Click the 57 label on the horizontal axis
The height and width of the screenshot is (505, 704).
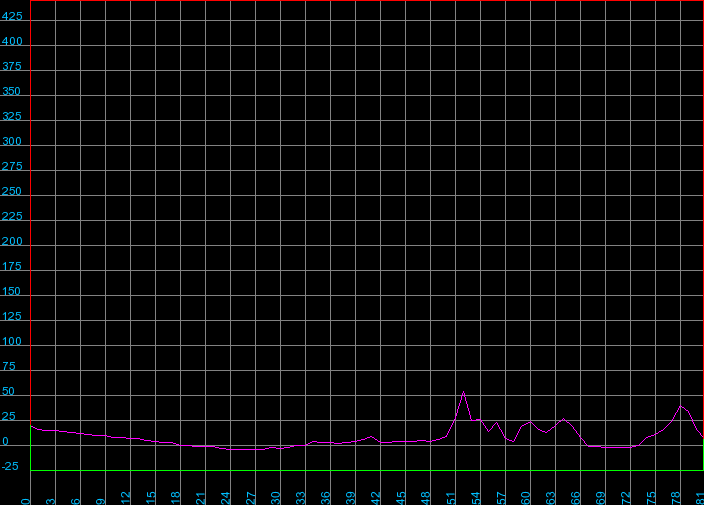(x=501, y=498)
